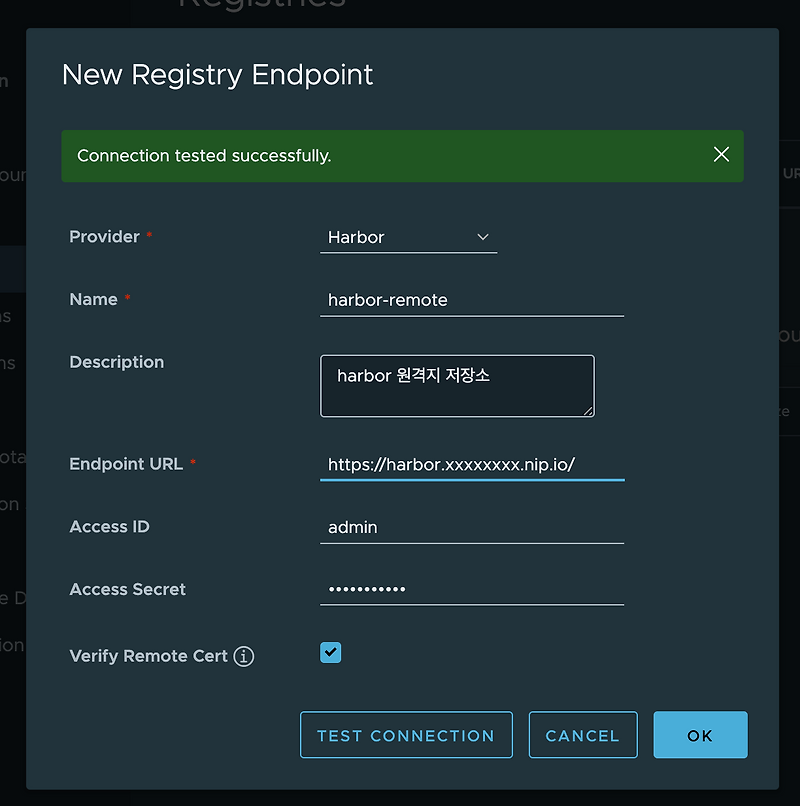Image resolution: width=800 pixels, height=806 pixels.
Task: Open the Provider dropdown showing Harbor
Action: point(408,238)
